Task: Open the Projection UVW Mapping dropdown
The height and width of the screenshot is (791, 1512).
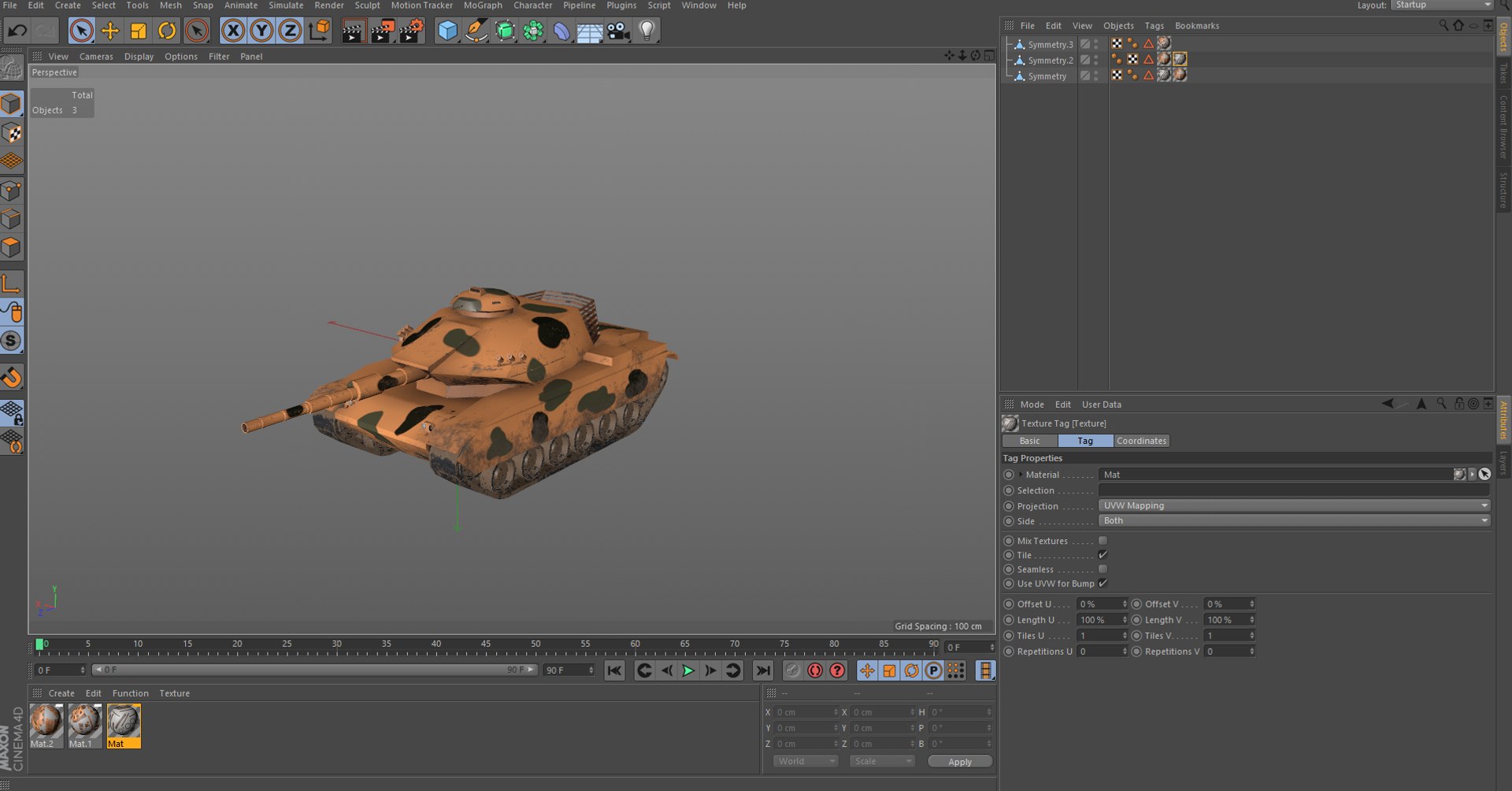Action: [x=1294, y=505]
